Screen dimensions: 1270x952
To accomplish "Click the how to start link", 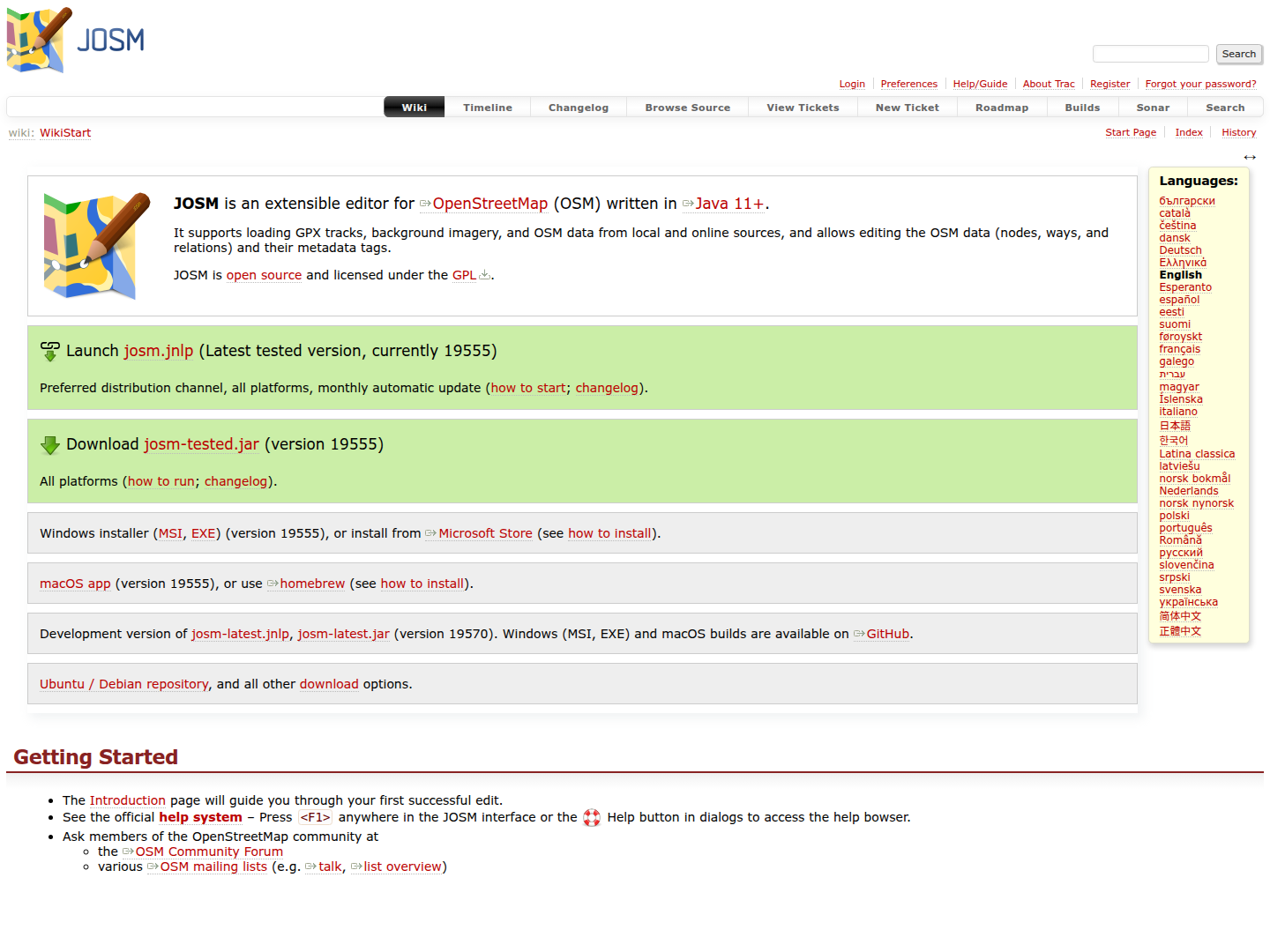I will pos(528,388).
